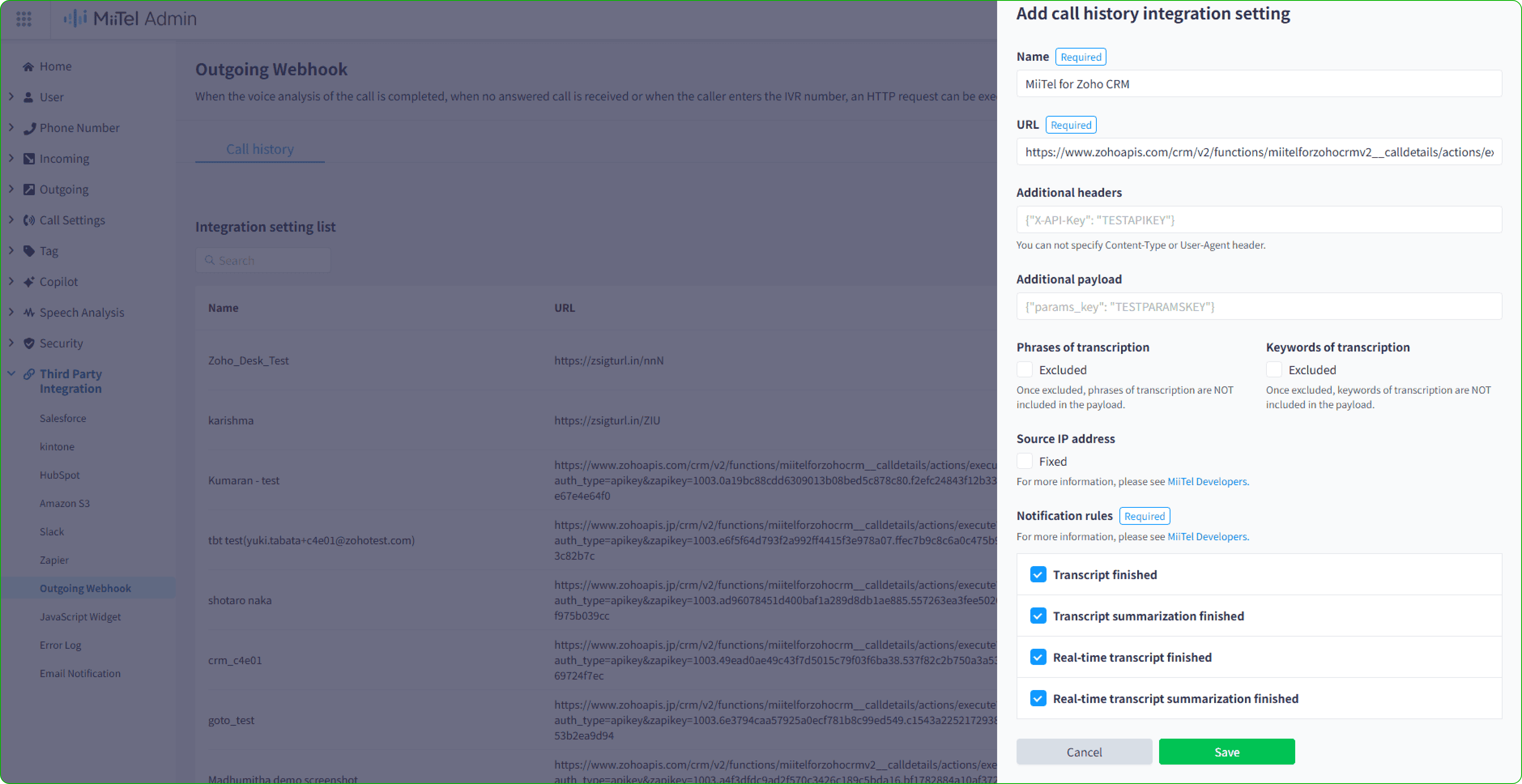This screenshot has height=784, width=1522.
Task: Collapse Third Party Integration section
Action: [11, 373]
